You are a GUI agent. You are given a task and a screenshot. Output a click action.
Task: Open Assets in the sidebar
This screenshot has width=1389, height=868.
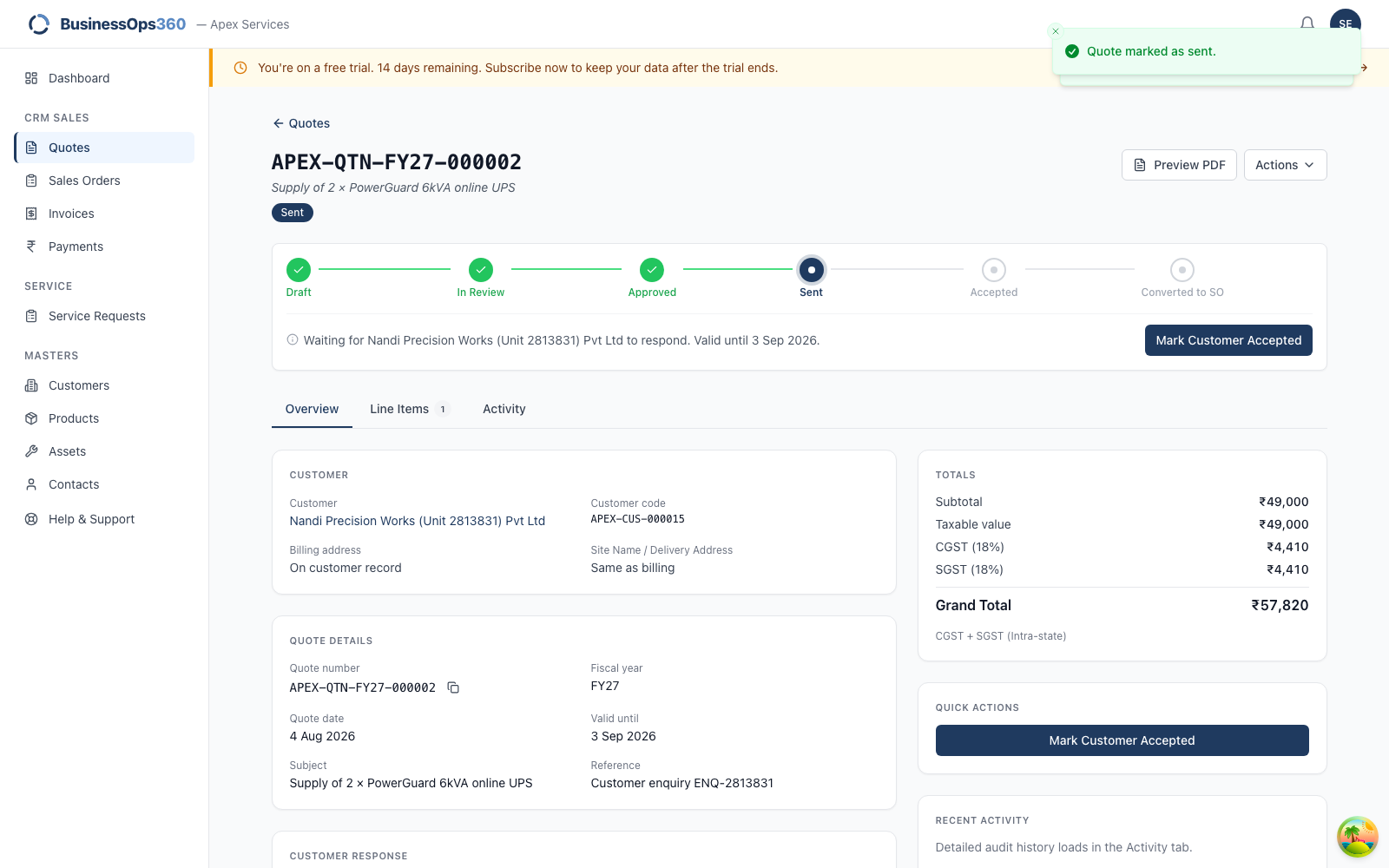coord(104,451)
